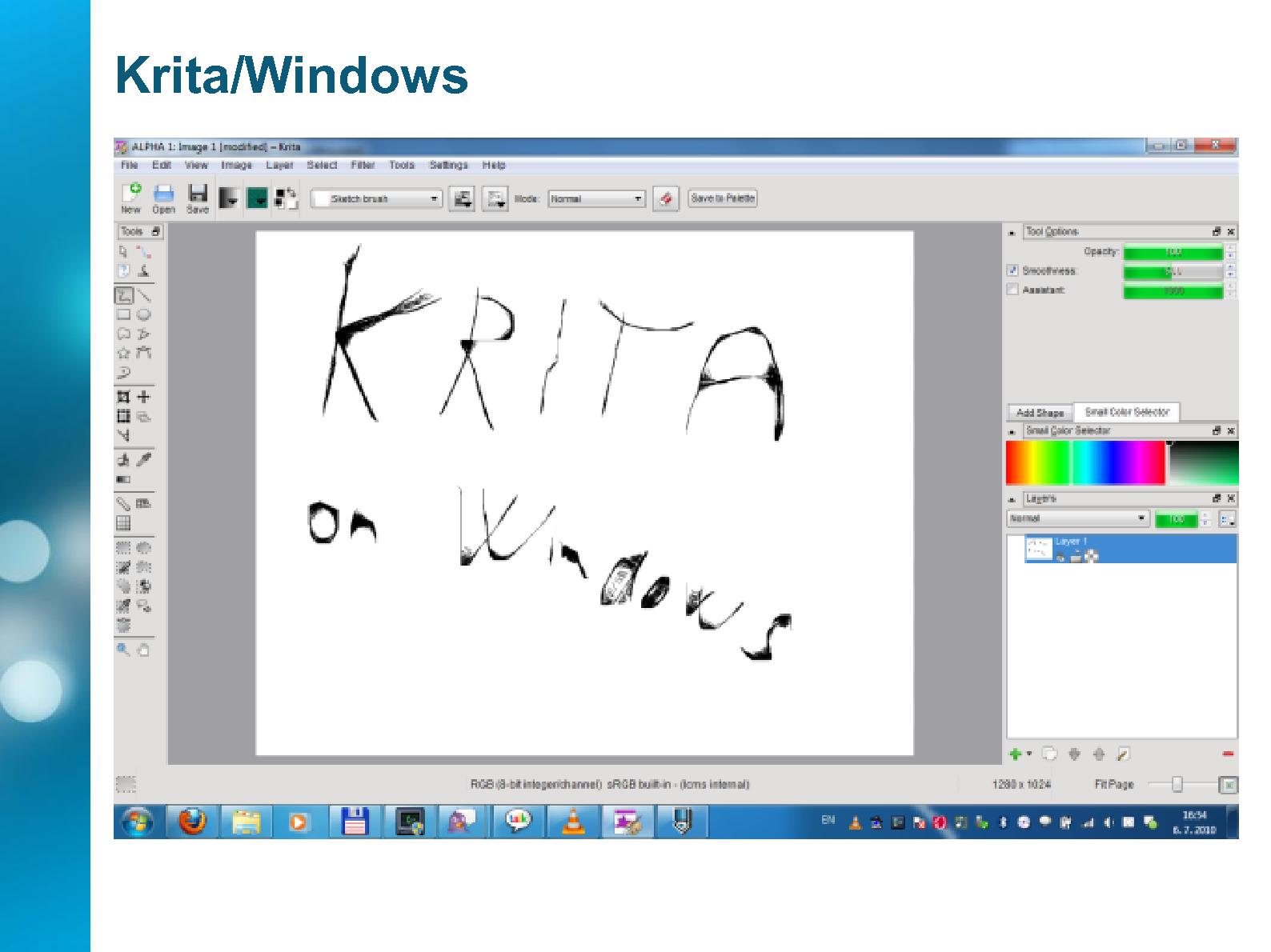Screen dimensions: 1271x952
Task: Open the Mode Normal dropdown in toolbar
Action: click(596, 198)
